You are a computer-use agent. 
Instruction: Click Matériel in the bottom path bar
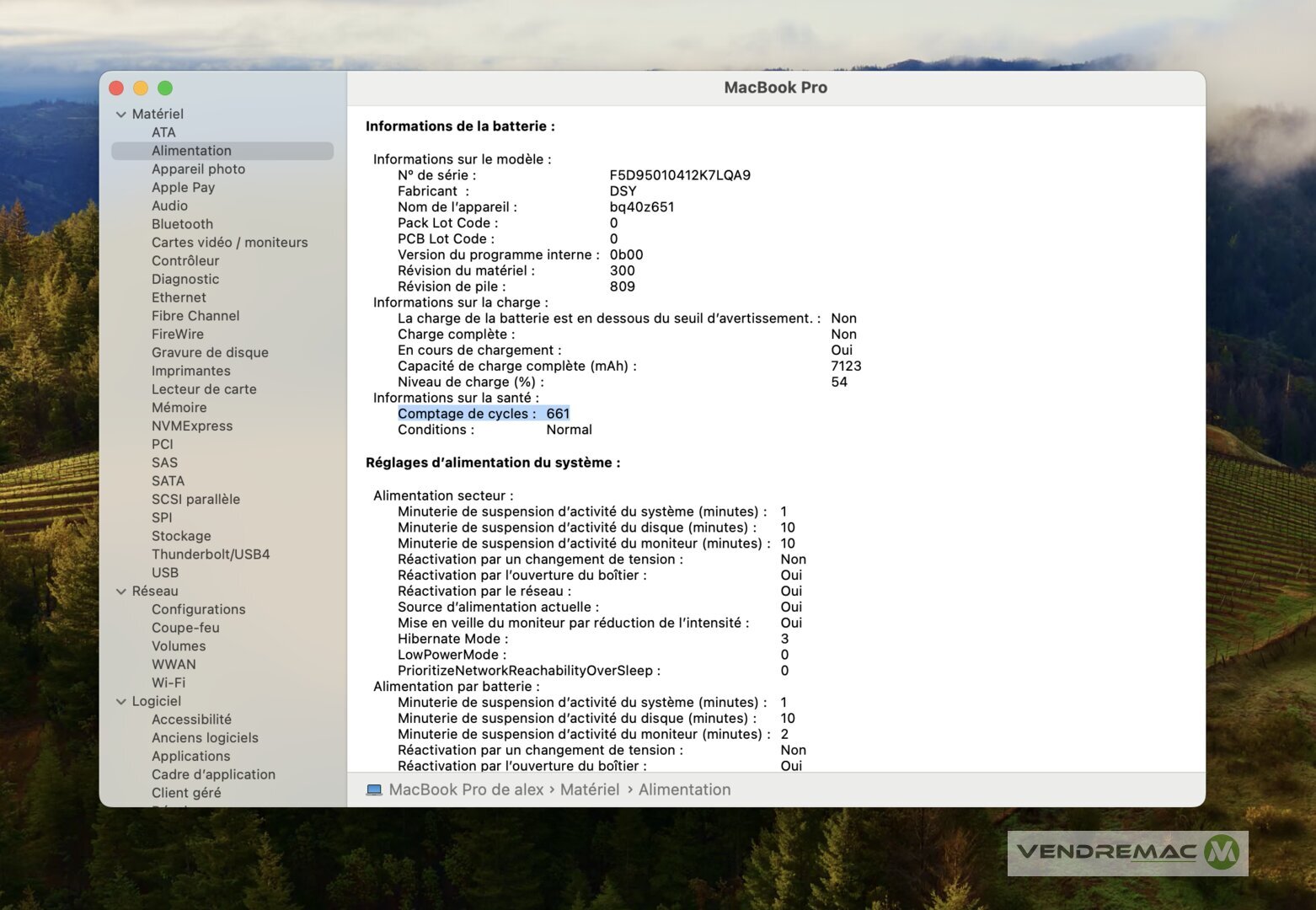pos(589,790)
